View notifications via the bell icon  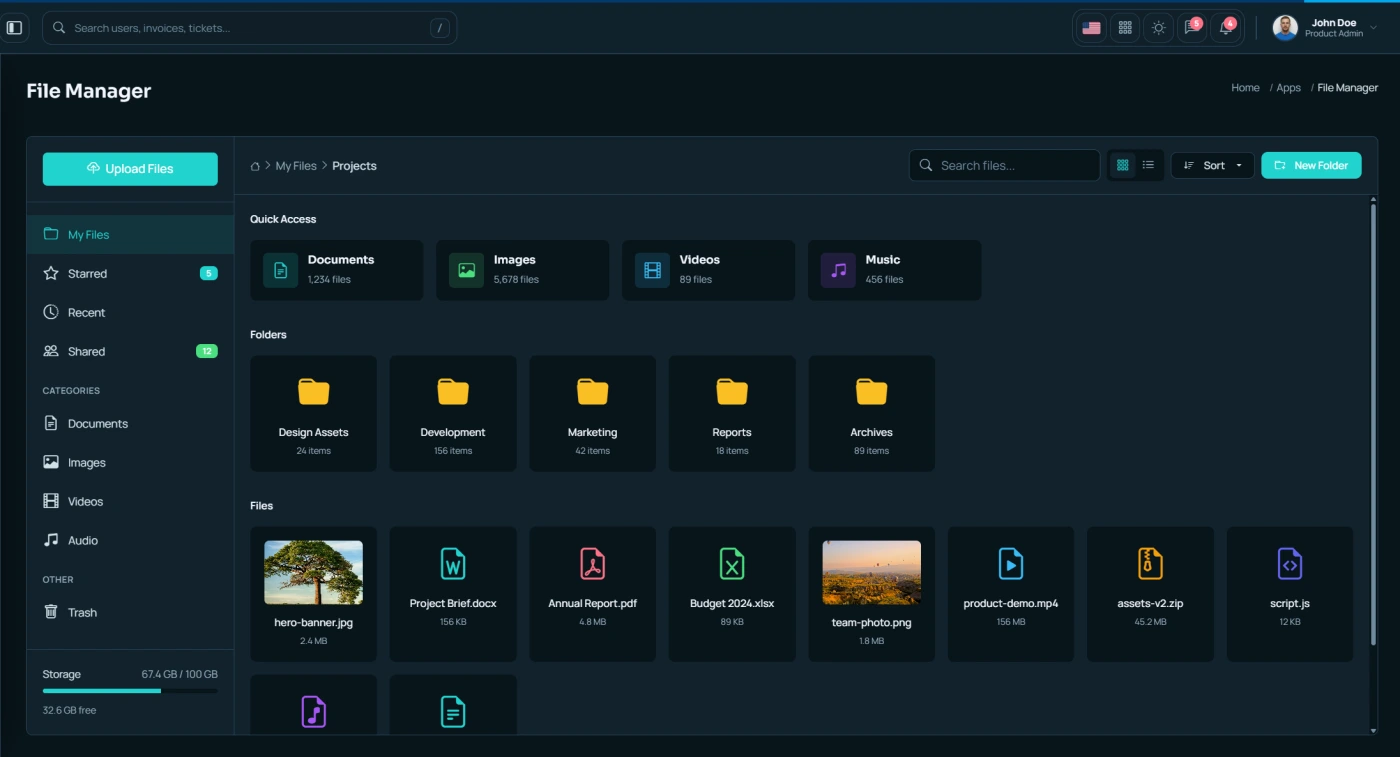tap(1225, 28)
